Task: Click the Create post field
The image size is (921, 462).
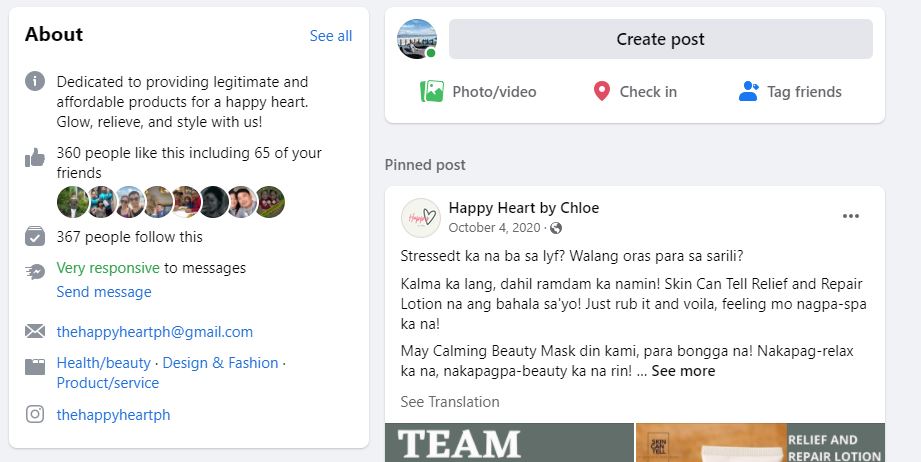Action: pos(661,39)
